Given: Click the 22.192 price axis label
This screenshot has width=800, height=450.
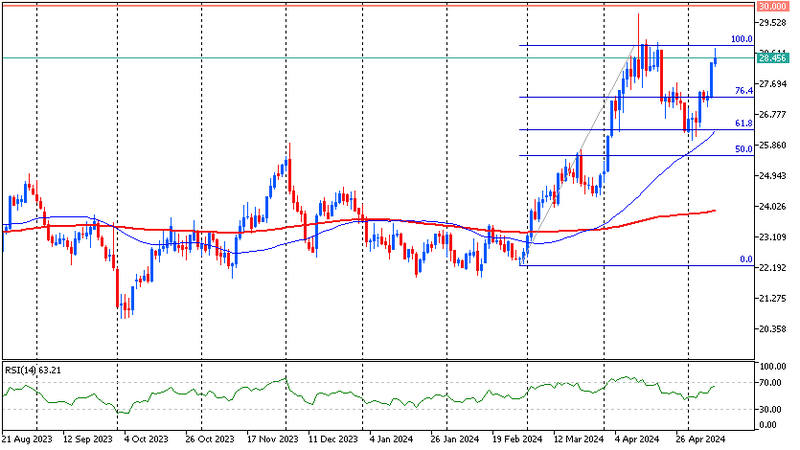Looking at the screenshot, I should (x=772, y=268).
